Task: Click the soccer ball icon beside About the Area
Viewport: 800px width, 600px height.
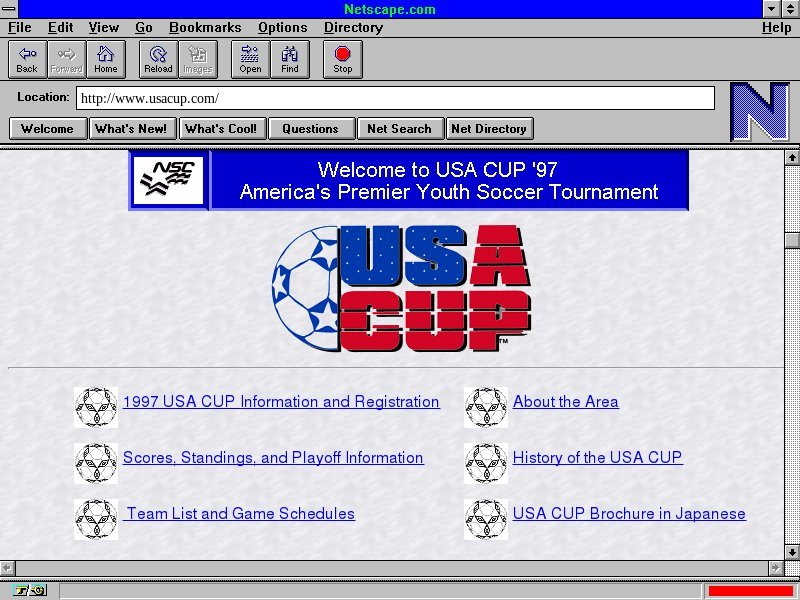Action: pos(486,407)
